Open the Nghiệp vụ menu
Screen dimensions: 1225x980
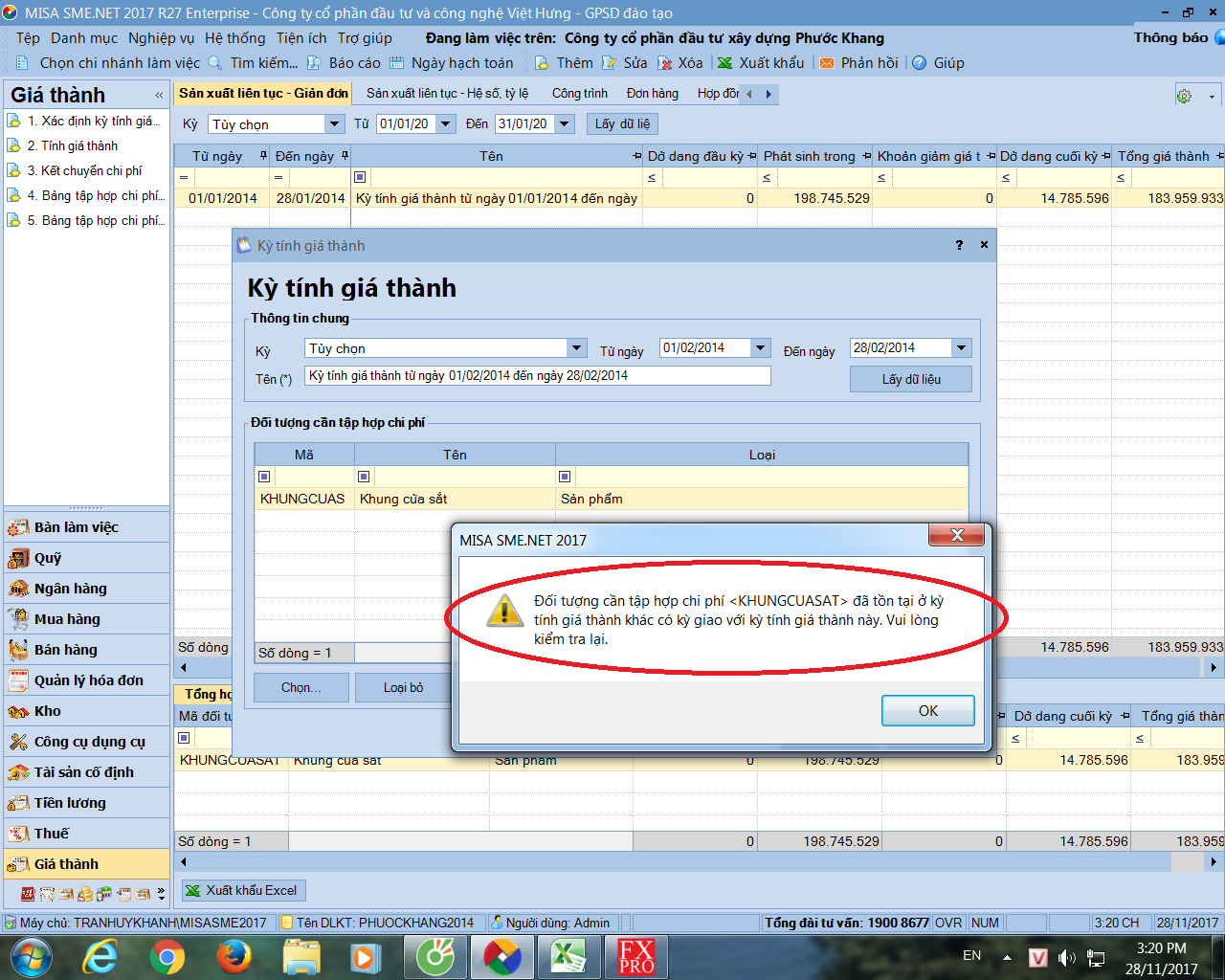161,38
